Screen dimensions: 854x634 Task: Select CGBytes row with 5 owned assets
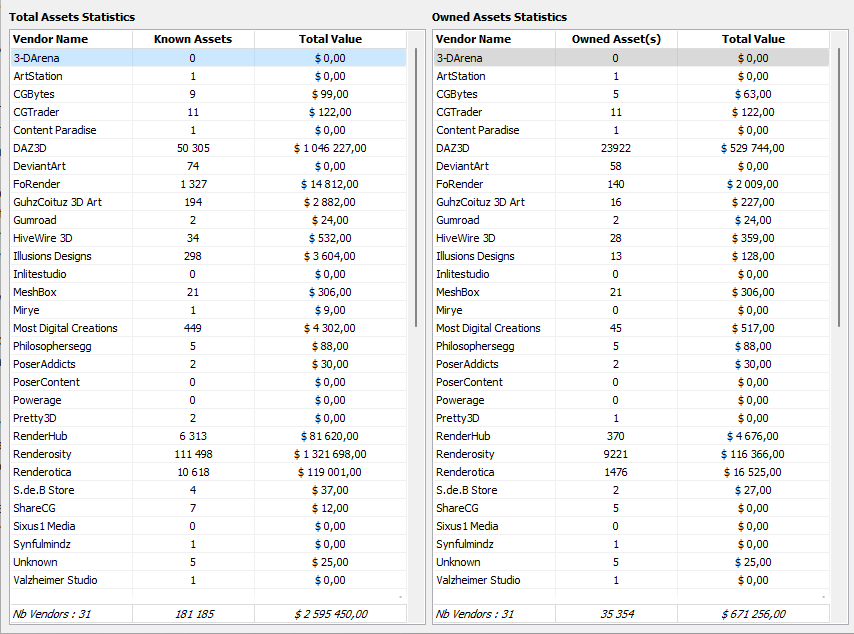[632, 94]
